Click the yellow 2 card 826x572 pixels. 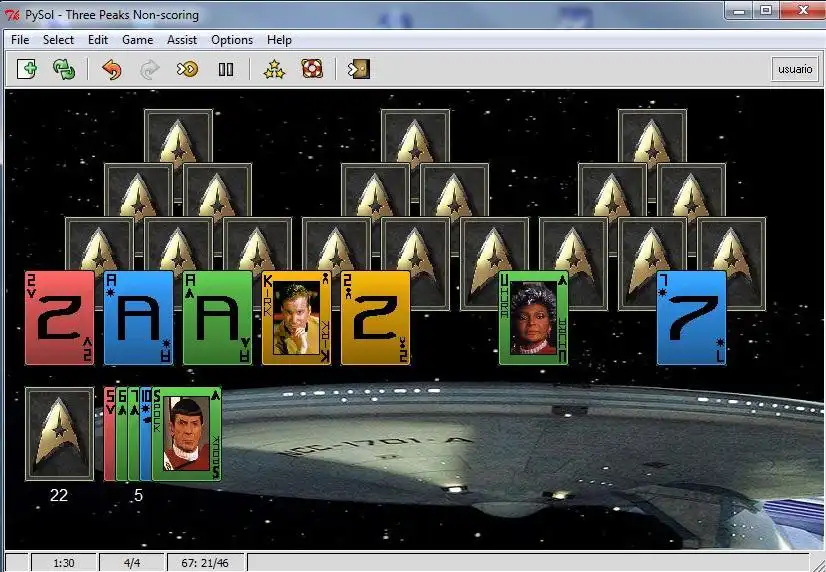376,318
